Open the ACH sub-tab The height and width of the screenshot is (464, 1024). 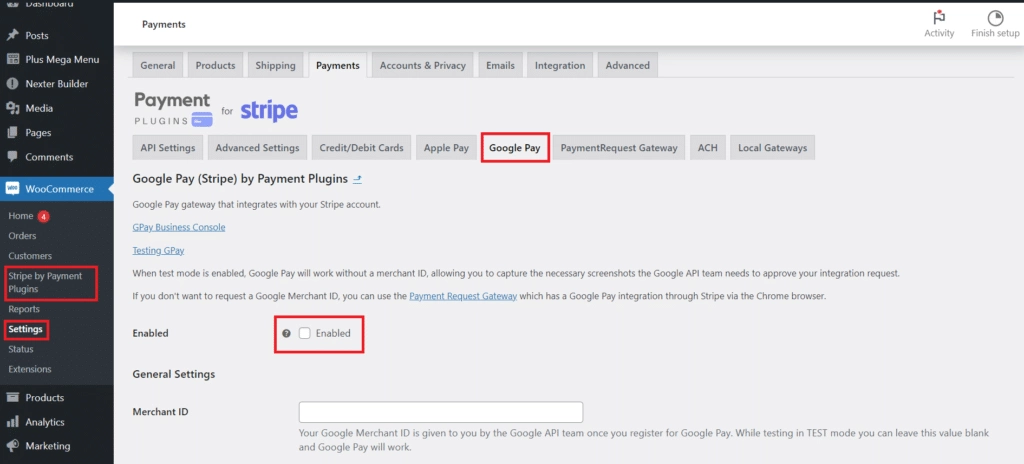click(x=707, y=148)
